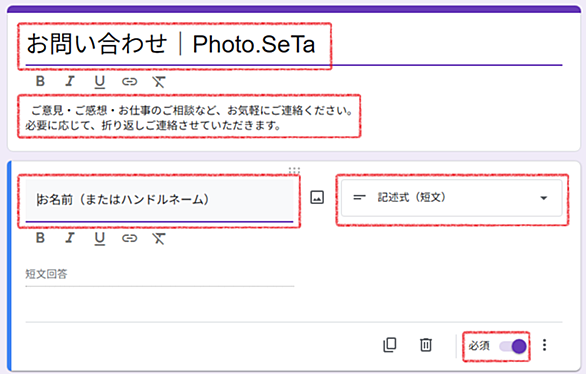
Task: Add image to the question
Action: tap(317, 197)
